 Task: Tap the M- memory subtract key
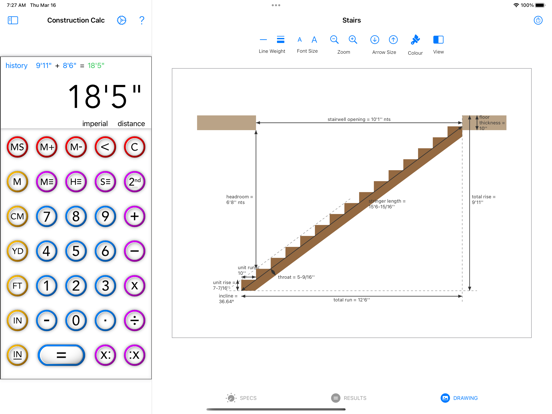point(76,147)
